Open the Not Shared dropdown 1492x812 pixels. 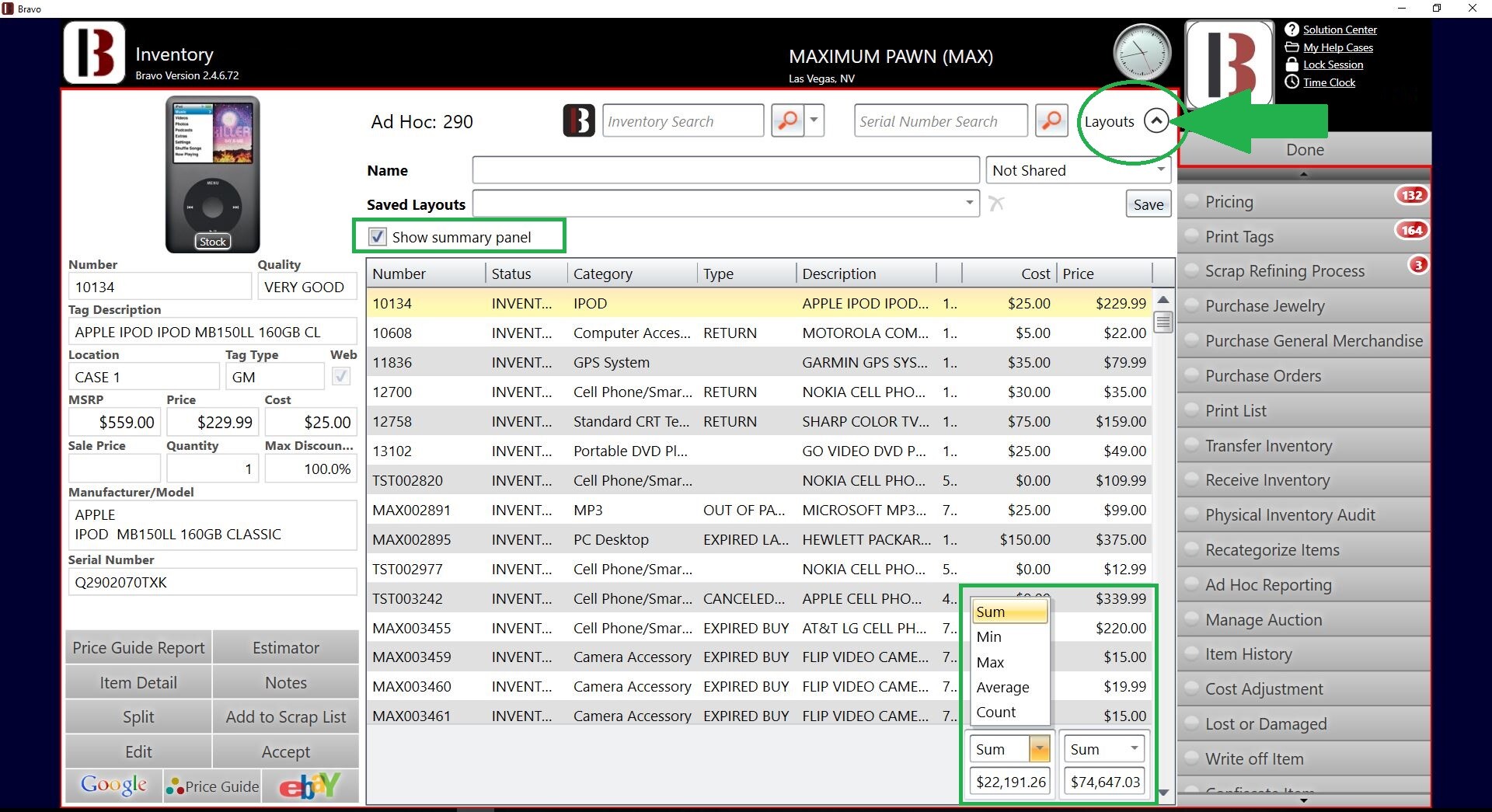[1079, 170]
